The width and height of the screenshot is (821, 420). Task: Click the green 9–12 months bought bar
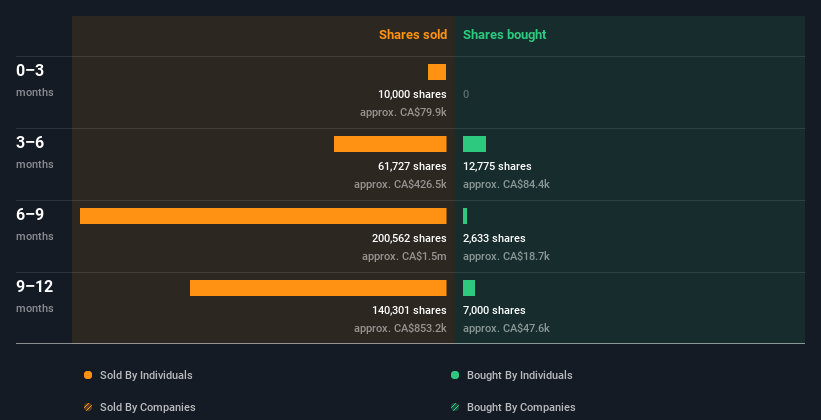pyautogui.click(x=469, y=288)
